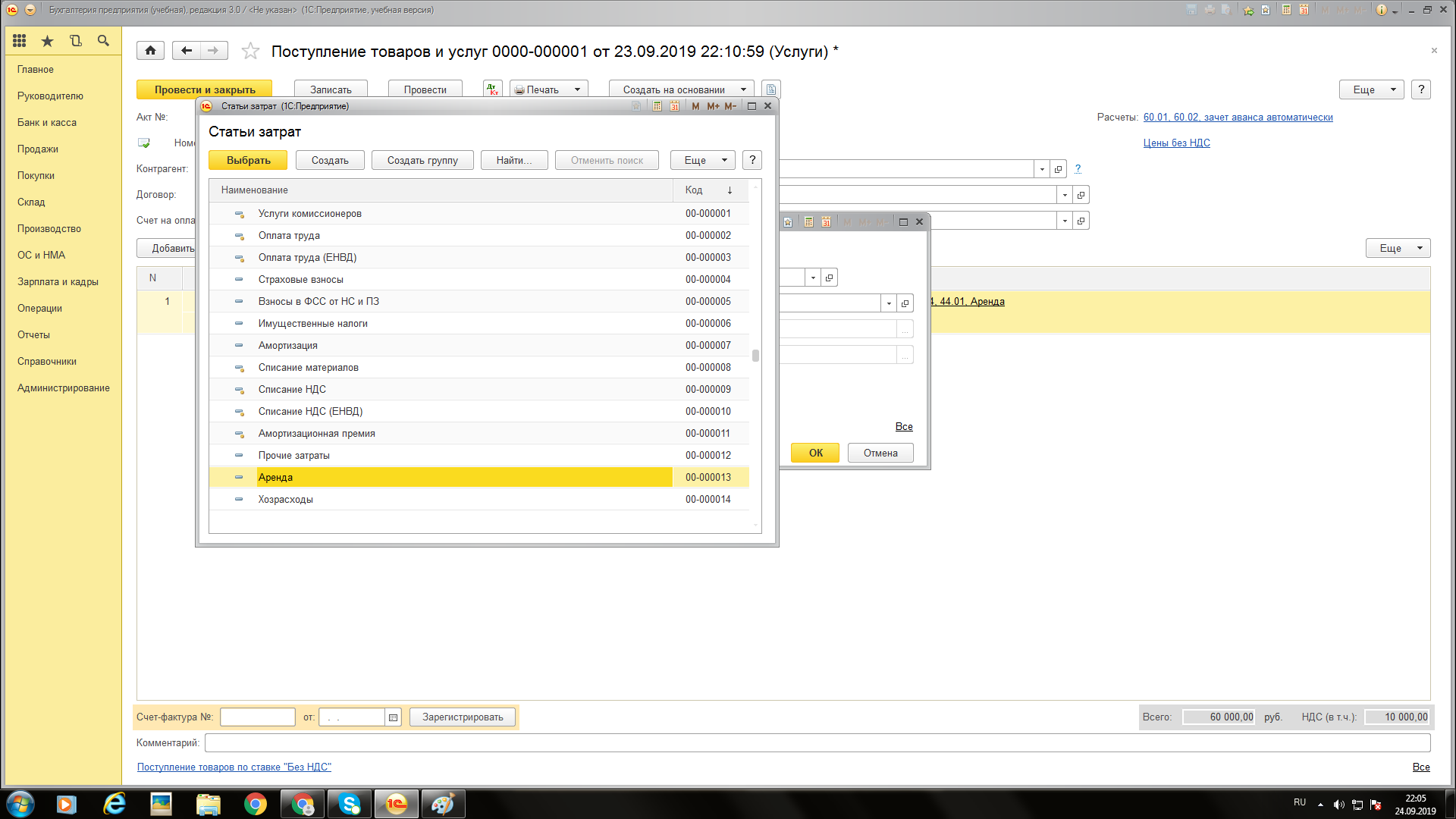Expand Создать на основании dropdown
This screenshot has height=819, width=1456.
(x=743, y=89)
